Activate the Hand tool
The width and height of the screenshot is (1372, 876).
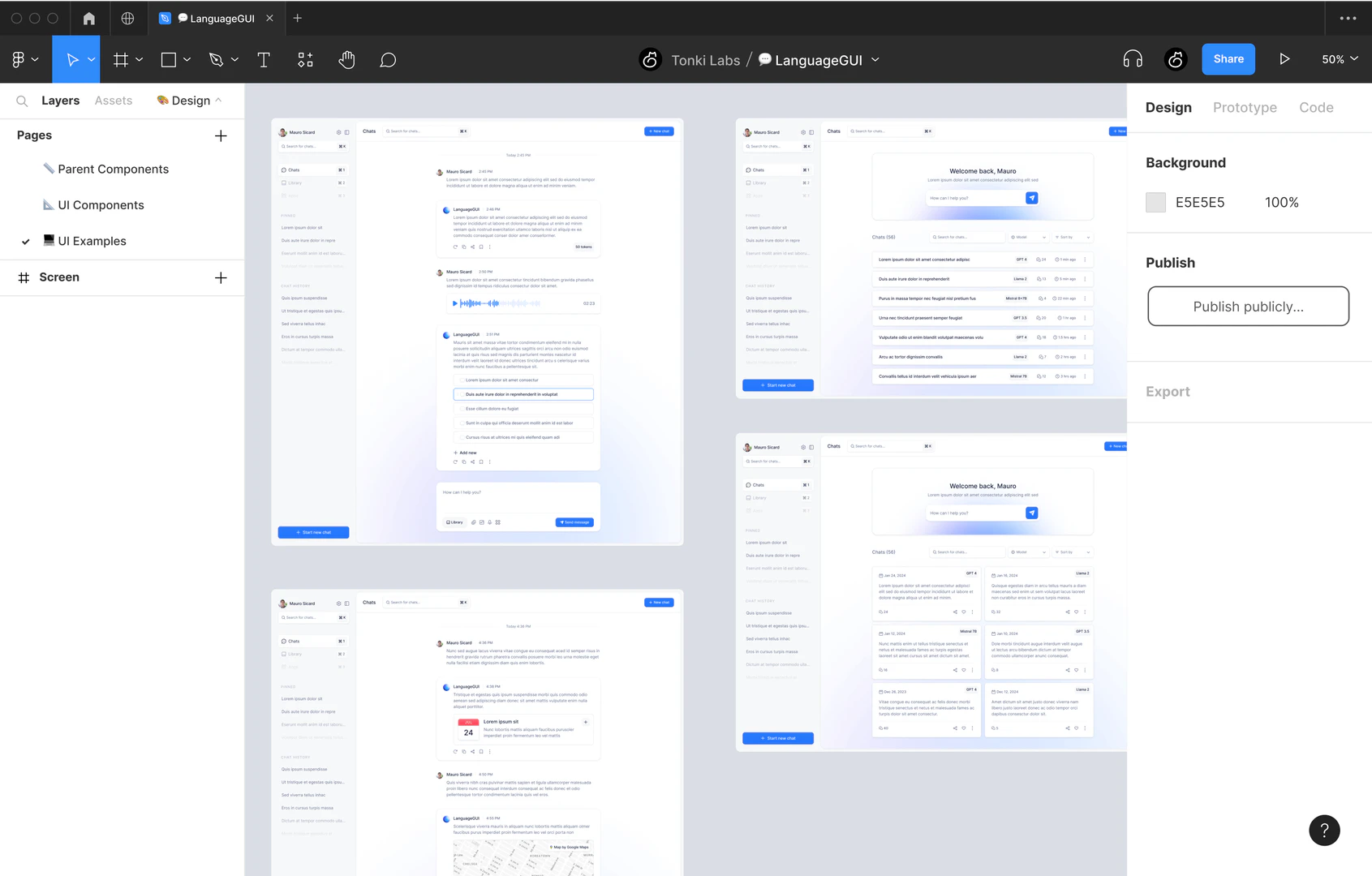(x=346, y=58)
